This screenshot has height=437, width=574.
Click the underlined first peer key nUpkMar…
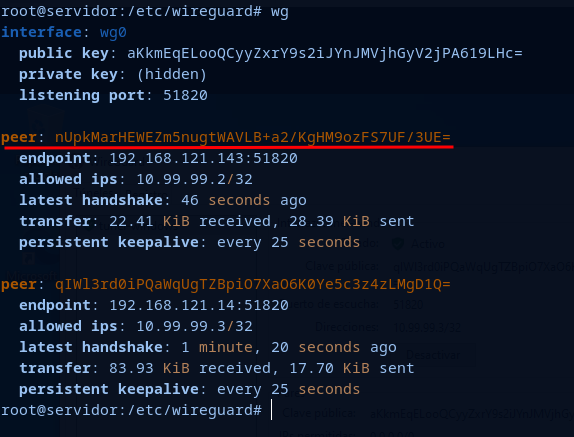(x=253, y=137)
